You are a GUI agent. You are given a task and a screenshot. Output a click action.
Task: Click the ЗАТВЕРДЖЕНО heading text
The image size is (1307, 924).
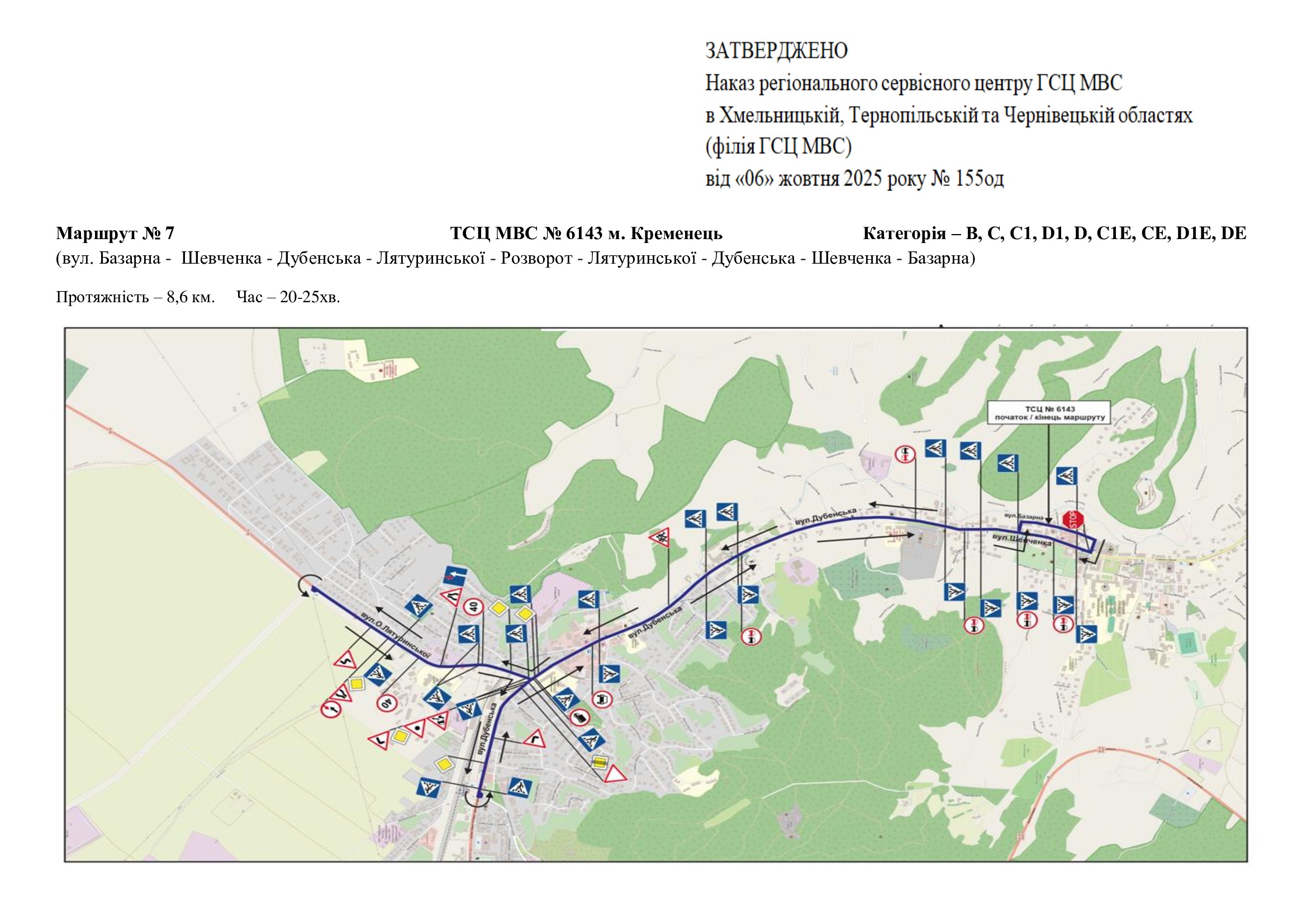click(777, 51)
